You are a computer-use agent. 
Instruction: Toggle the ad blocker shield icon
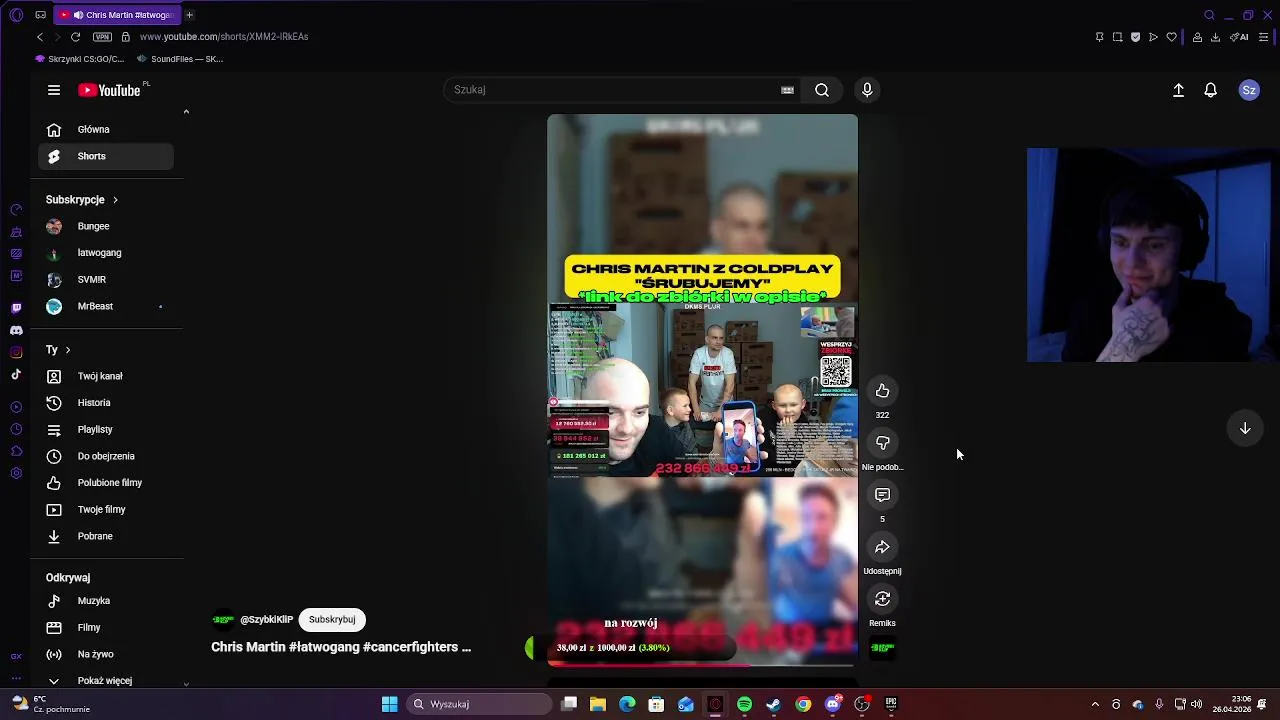[x=1135, y=37]
